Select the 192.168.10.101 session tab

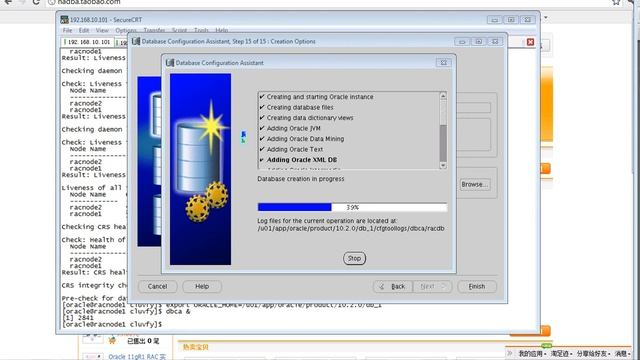click(88, 42)
